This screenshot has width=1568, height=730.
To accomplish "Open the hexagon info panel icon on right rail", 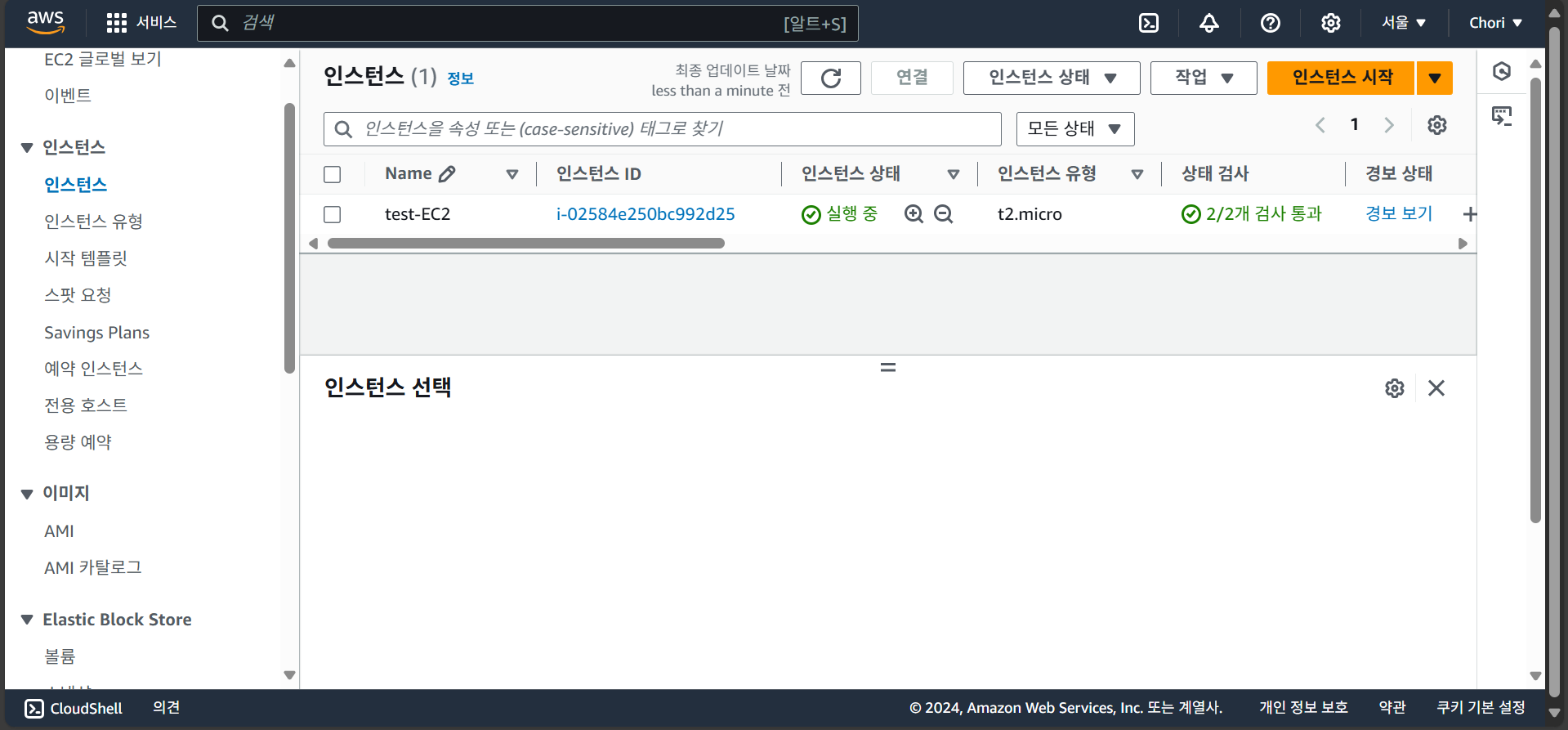I will coord(1502,71).
